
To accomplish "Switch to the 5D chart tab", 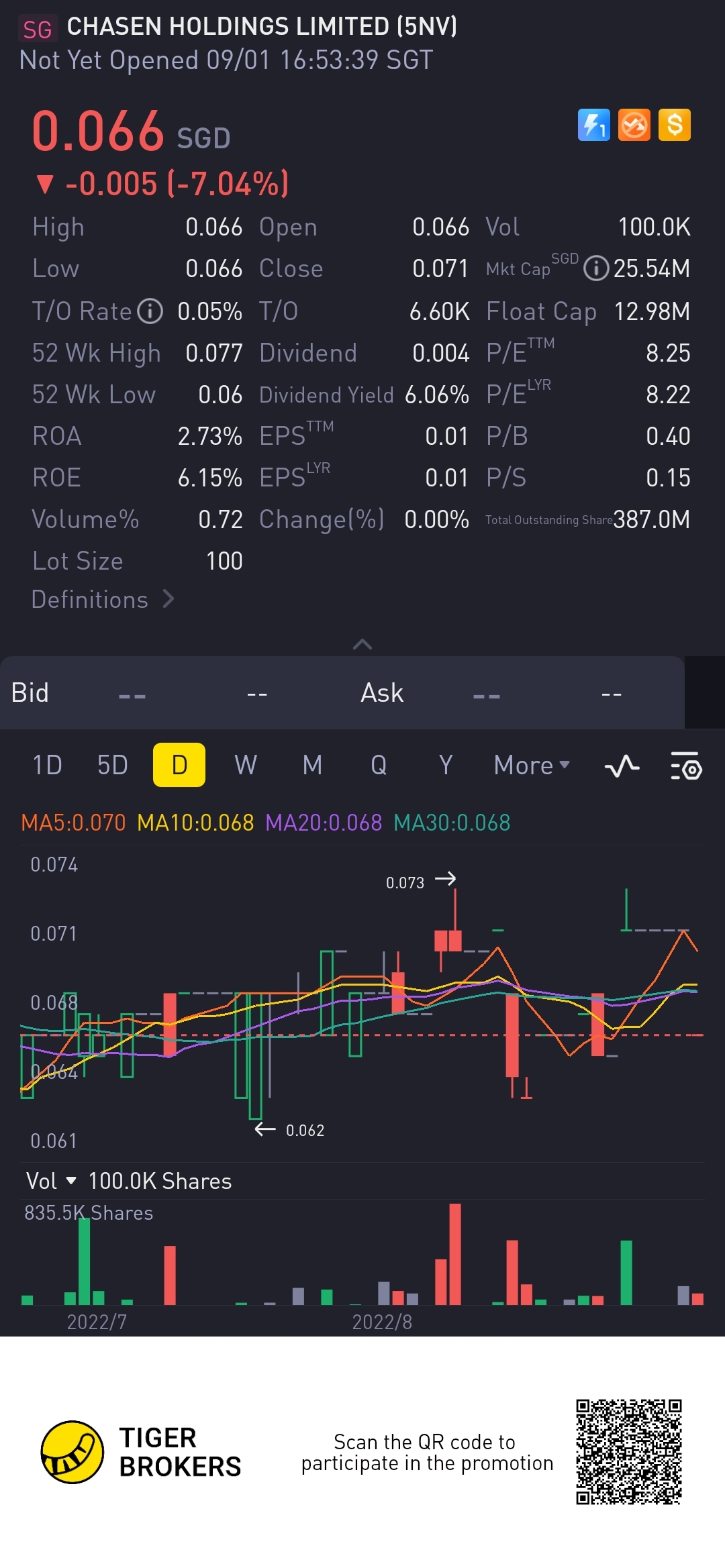I will click(x=112, y=766).
